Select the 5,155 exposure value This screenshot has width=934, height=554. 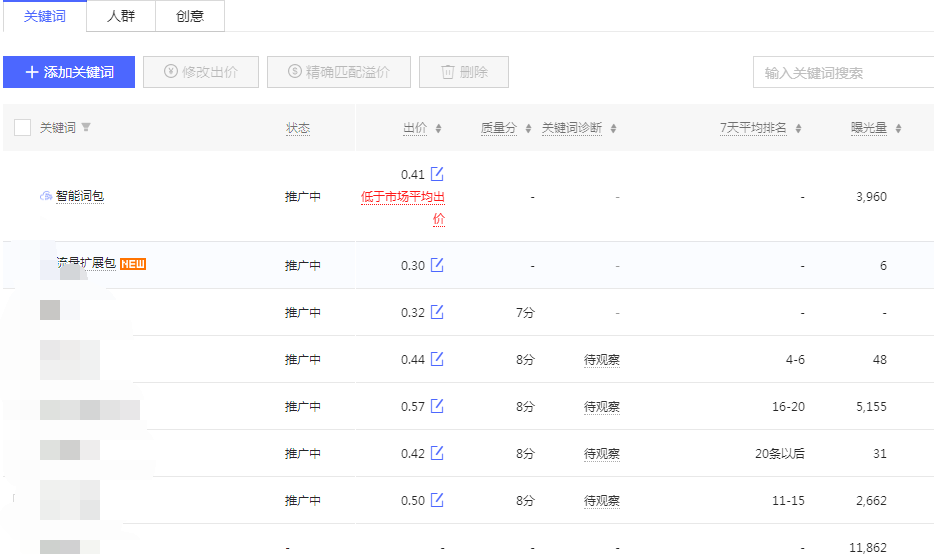871,407
